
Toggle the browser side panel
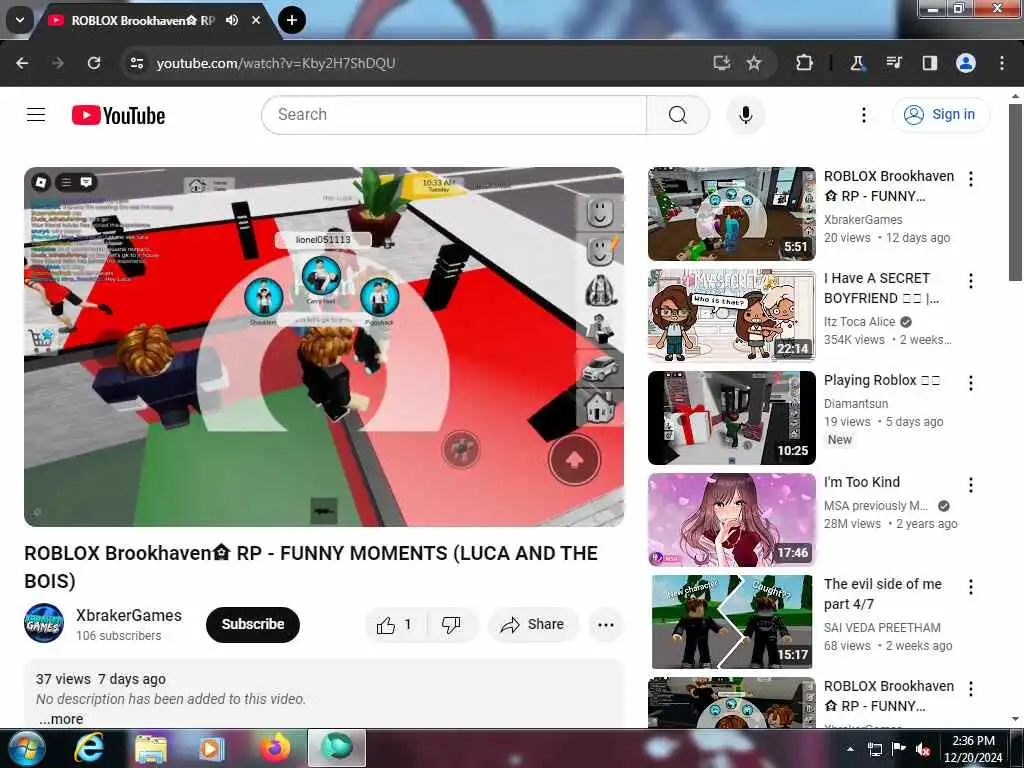pos(930,63)
